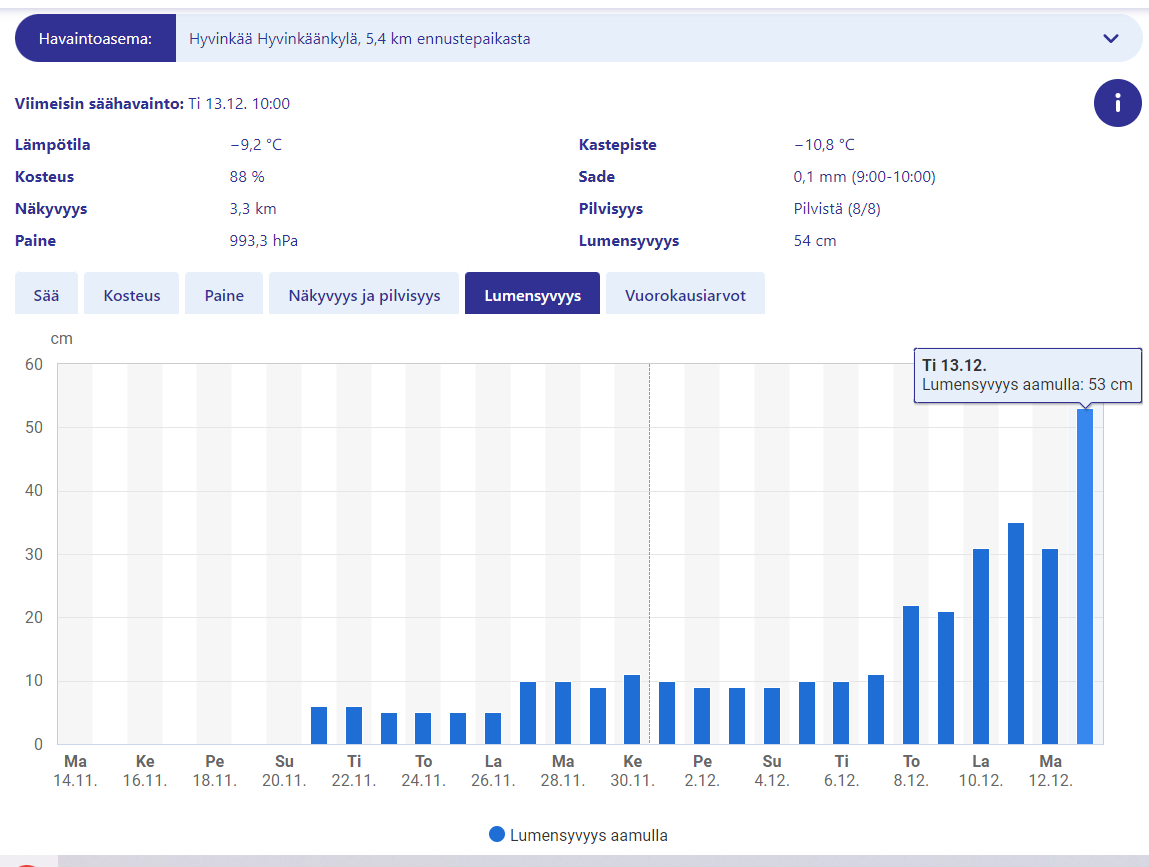This screenshot has width=1149, height=867.
Task: Click the round info icon button
Action: coord(1117,103)
